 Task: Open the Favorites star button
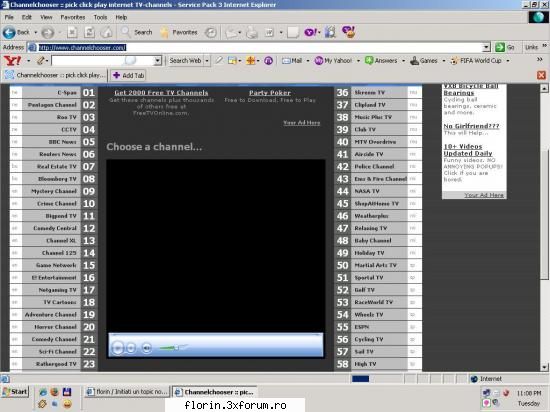pos(179,32)
